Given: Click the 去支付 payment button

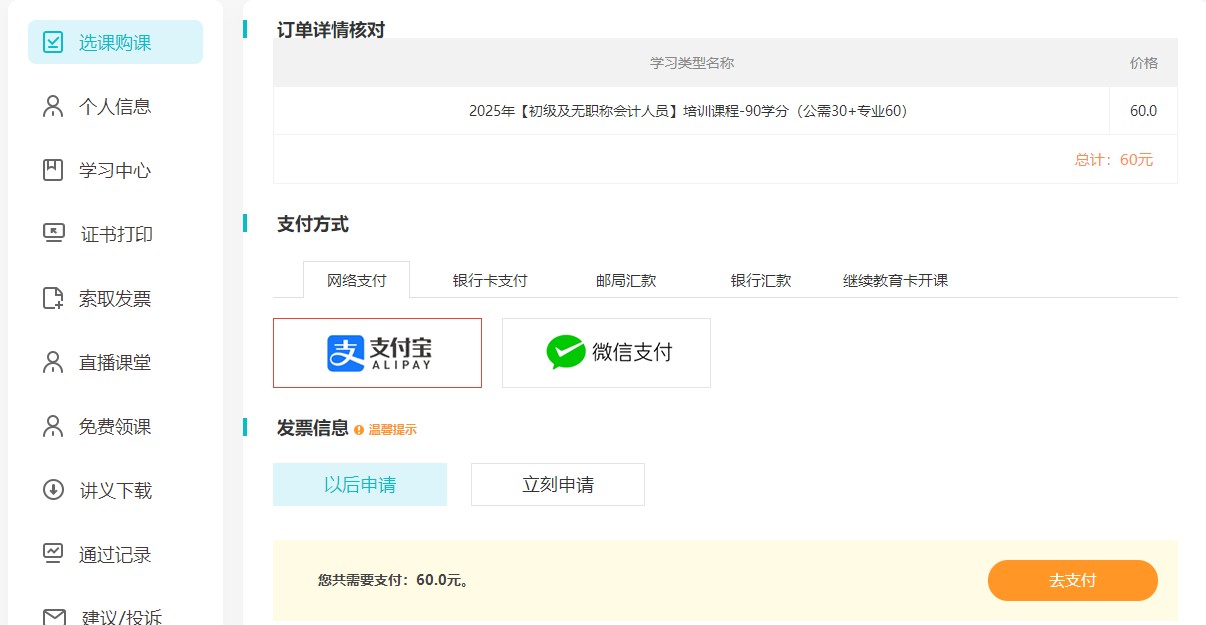Looking at the screenshot, I should pyautogui.click(x=1072, y=580).
